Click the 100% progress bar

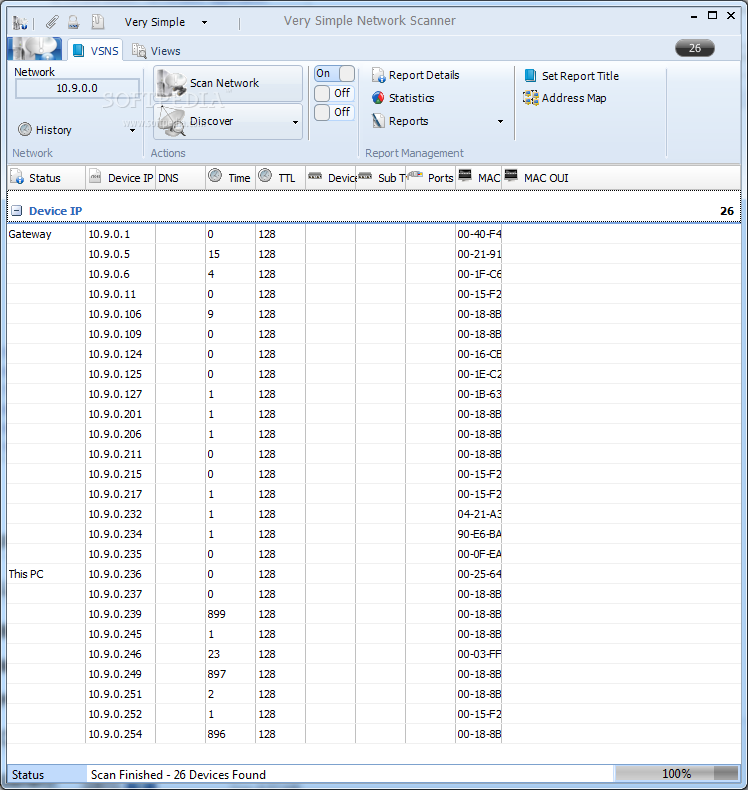pyautogui.click(x=676, y=773)
